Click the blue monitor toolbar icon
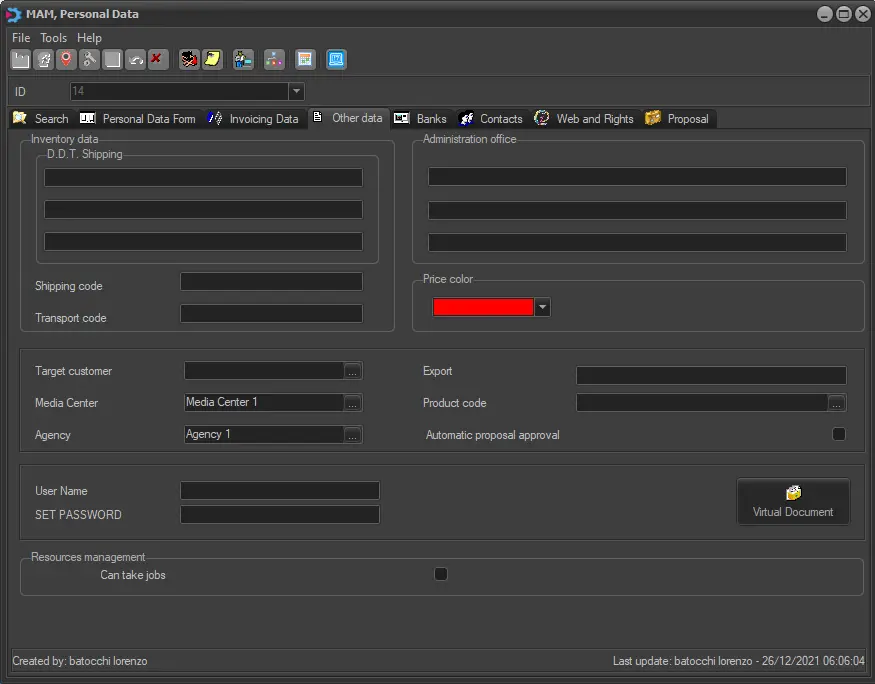Screen dimensions: 875x684 click(336, 60)
